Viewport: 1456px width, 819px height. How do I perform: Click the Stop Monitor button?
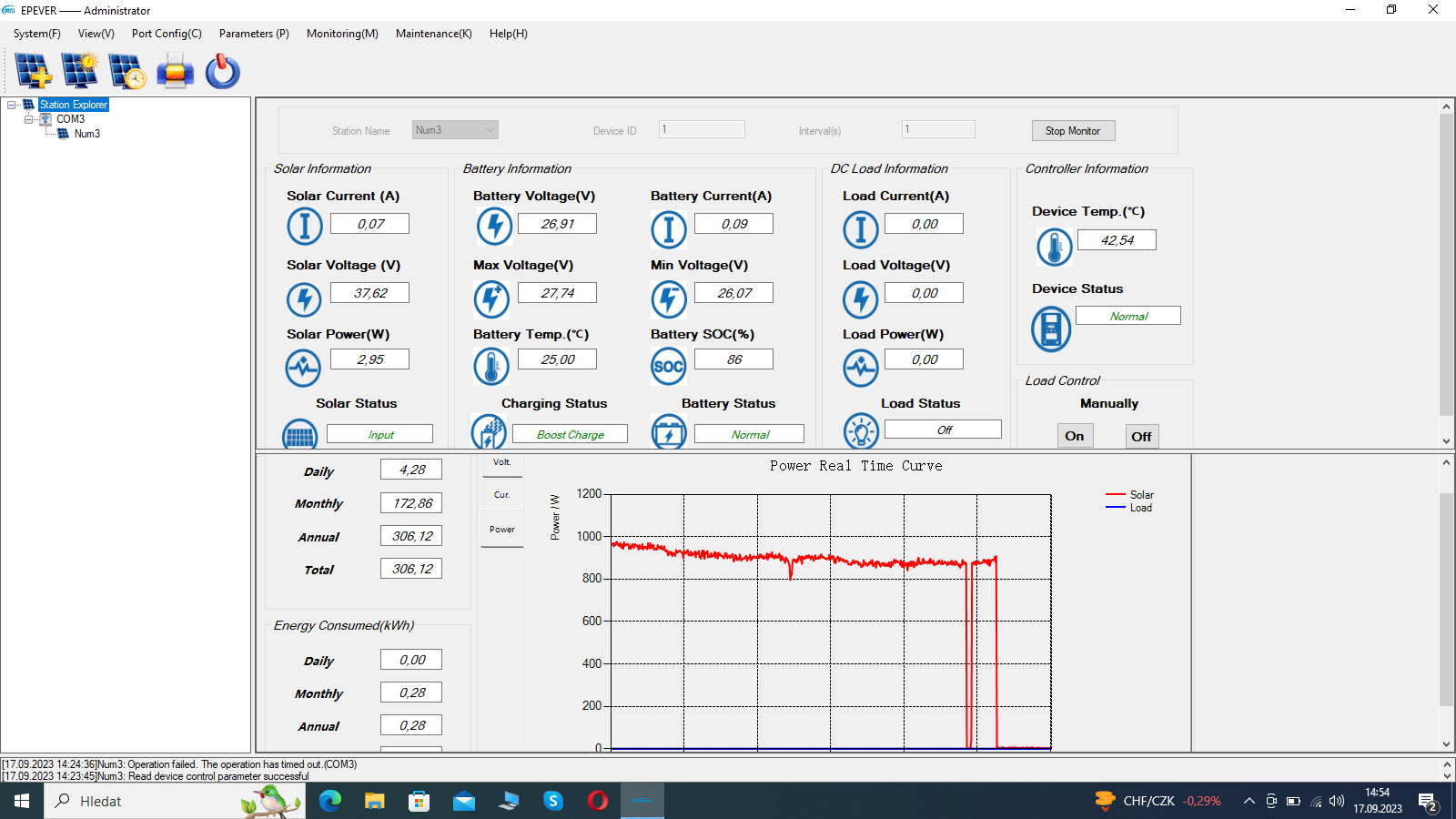[x=1073, y=131]
